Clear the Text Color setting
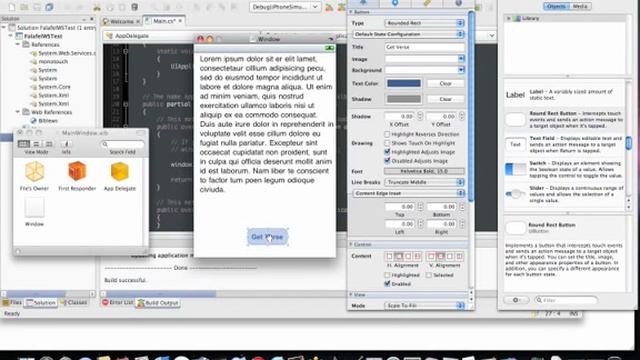The height and width of the screenshot is (360, 640). tap(445, 84)
